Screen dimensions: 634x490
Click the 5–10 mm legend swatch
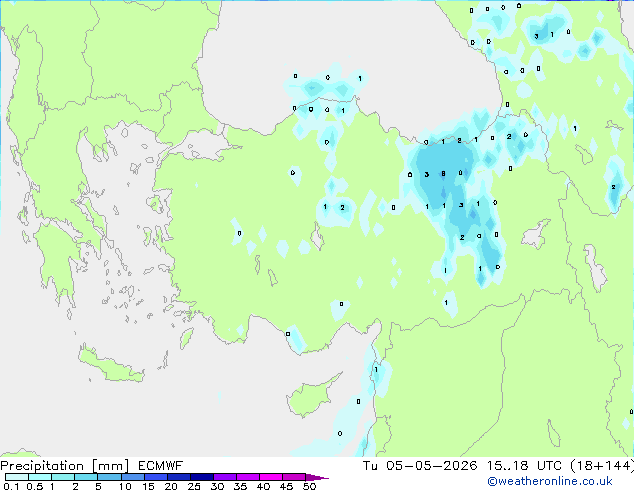click(109, 477)
